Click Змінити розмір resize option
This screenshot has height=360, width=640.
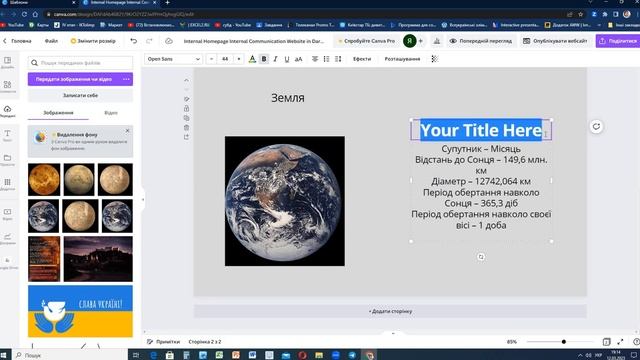(93, 41)
